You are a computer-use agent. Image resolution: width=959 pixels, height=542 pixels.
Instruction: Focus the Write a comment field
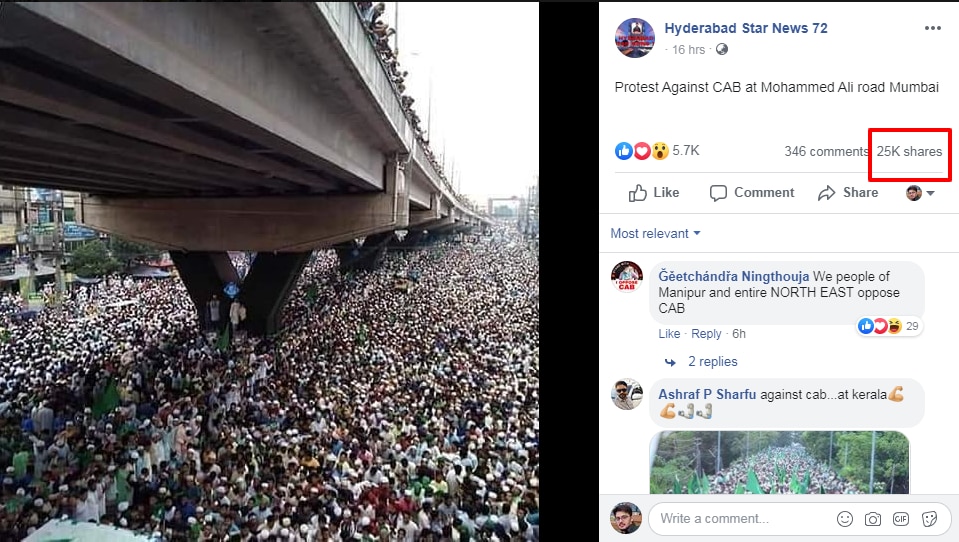pos(740,519)
